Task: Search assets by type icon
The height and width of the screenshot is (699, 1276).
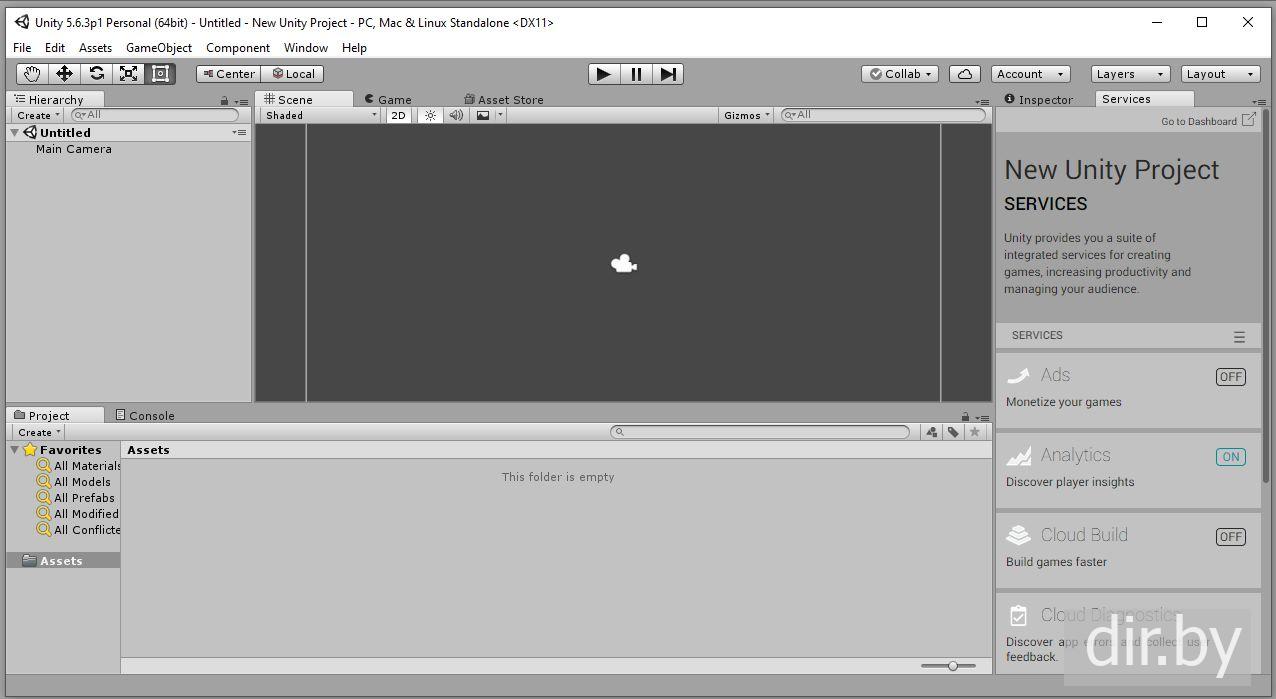Action: coord(932,432)
